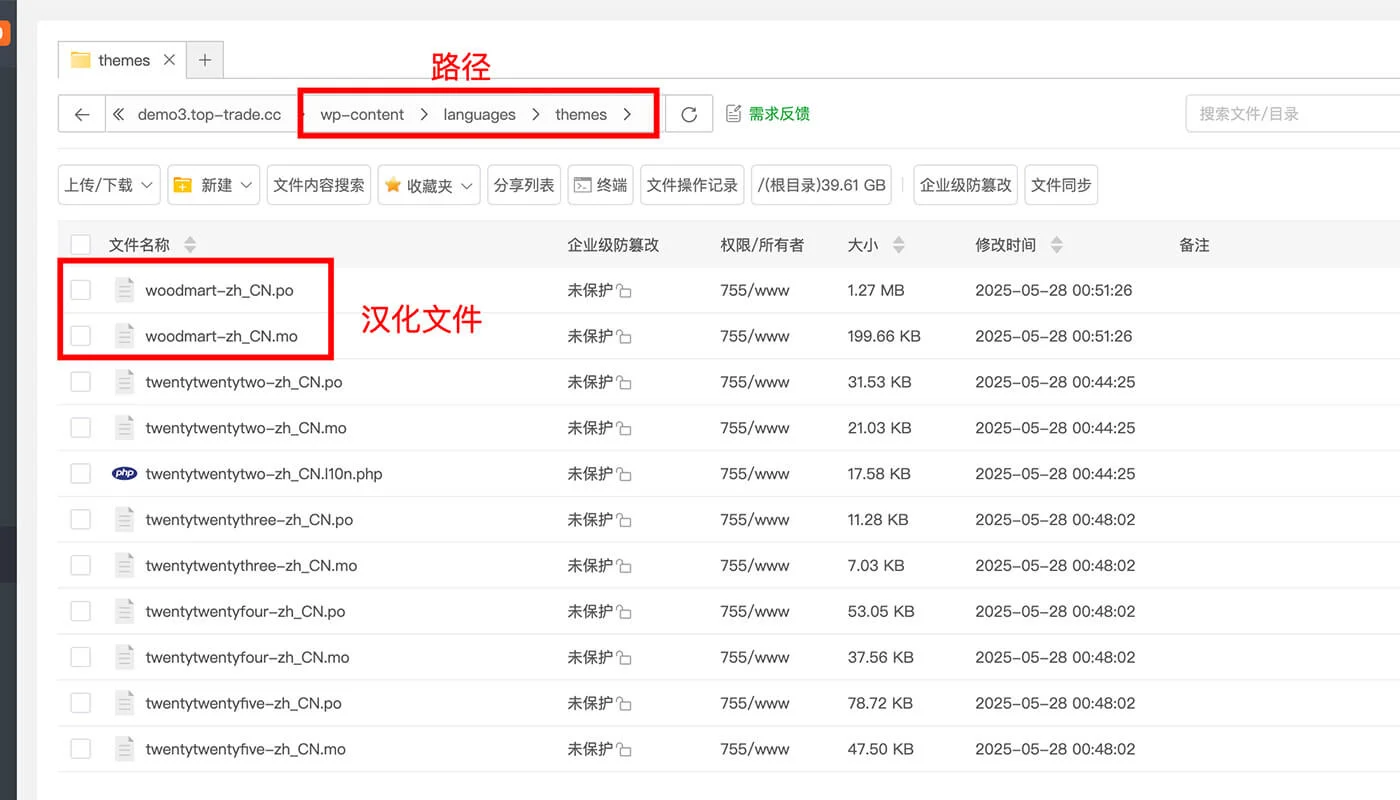Check the select-all checkbox in the header row
Viewport: 1400px width, 800px height.
click(x=80, y=243)
